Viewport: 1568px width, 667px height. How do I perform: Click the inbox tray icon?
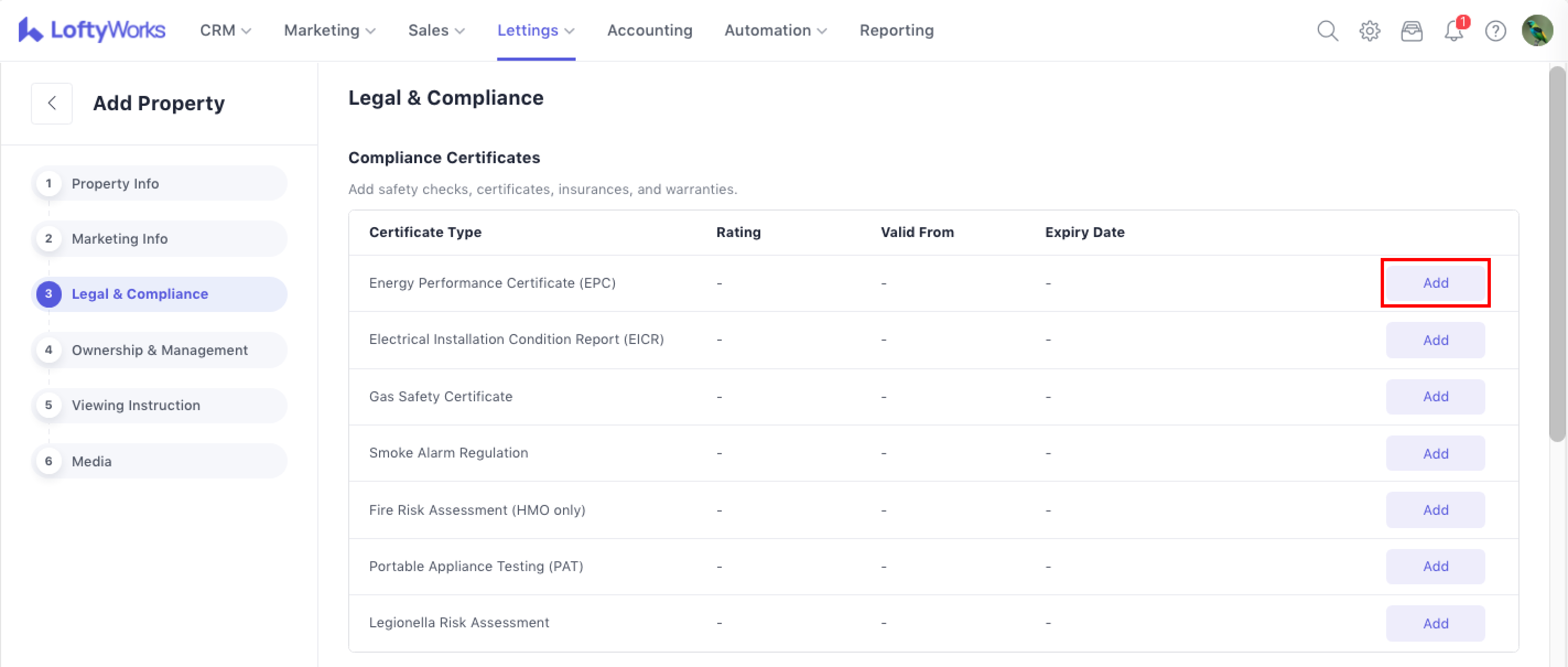pyautogui.click(x=1411, y=30)
